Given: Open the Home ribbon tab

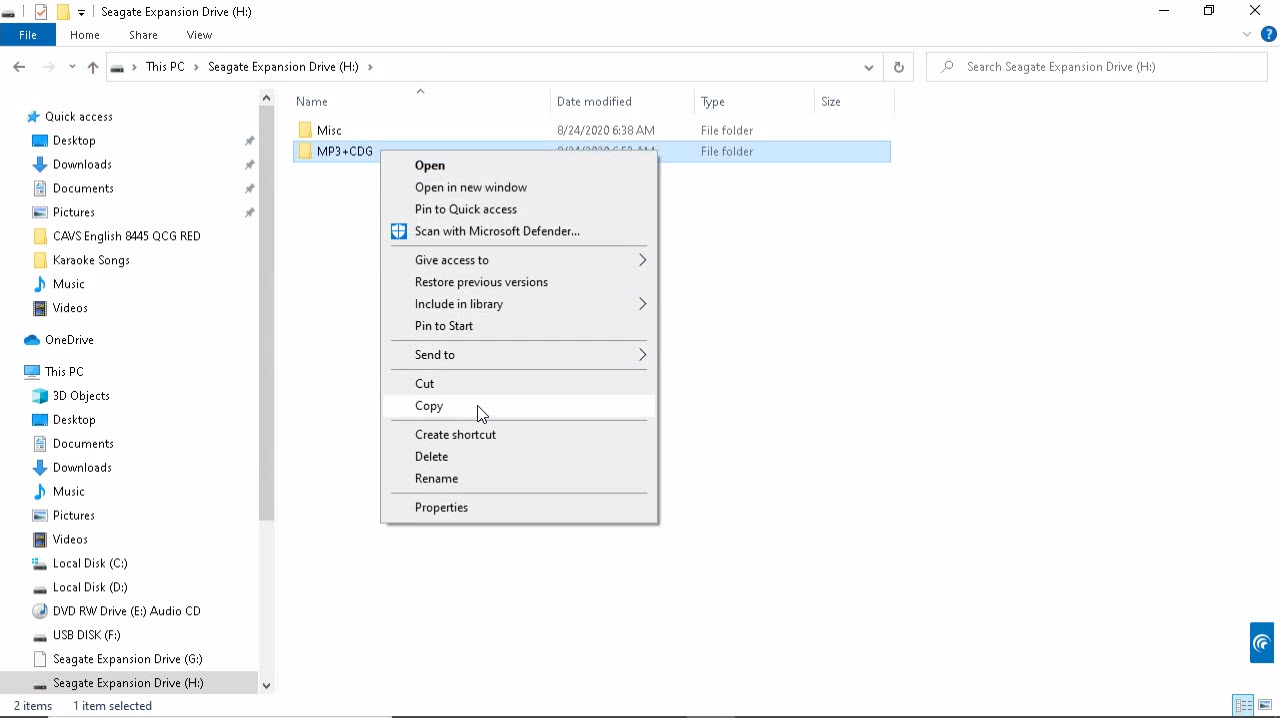Looking at the screenshot, I should click(x=85, y=35).
